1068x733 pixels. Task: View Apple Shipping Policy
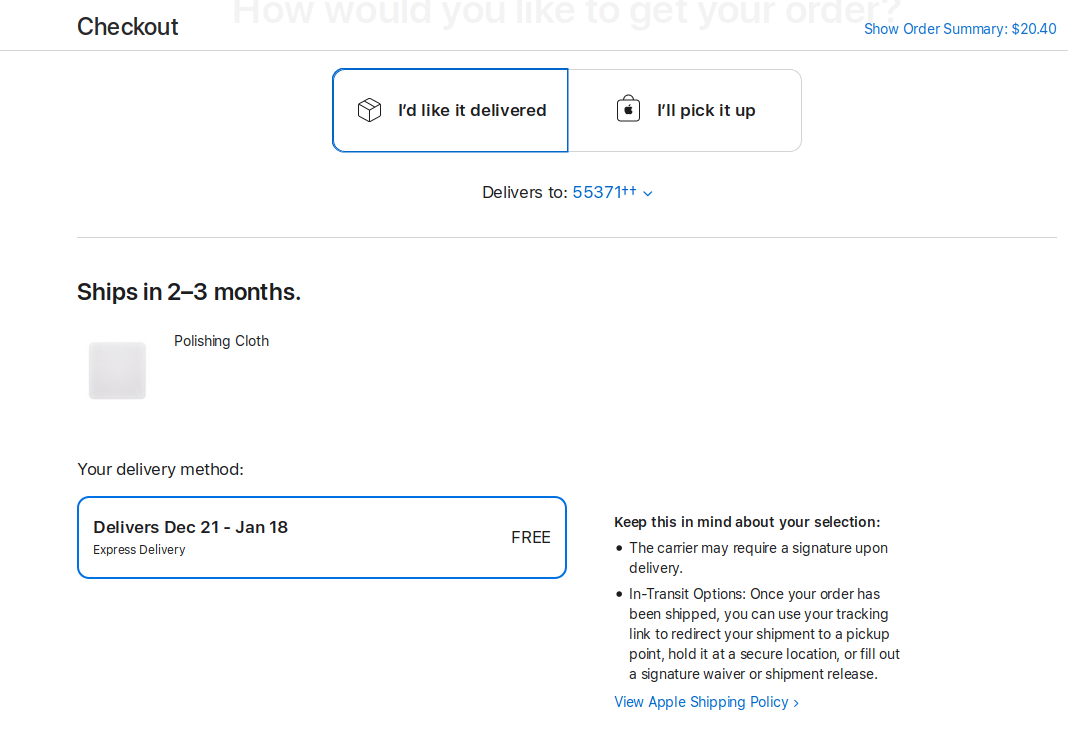coord(700,702)
